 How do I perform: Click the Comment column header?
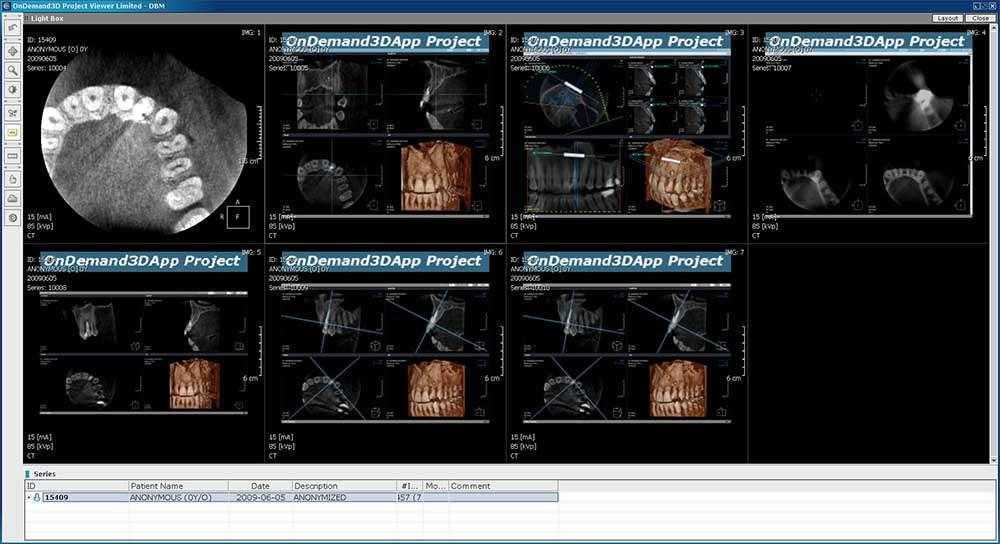coord(503,486)
